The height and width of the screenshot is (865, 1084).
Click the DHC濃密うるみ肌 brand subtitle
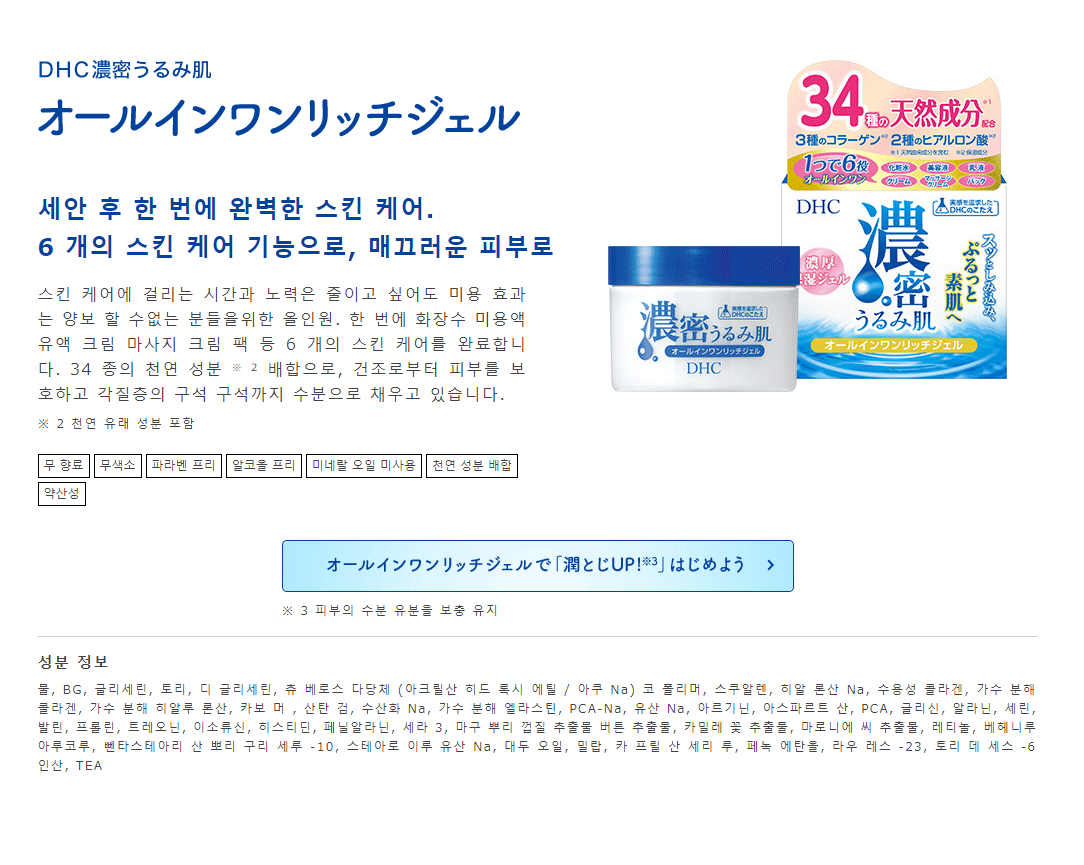tap(125, 70)
